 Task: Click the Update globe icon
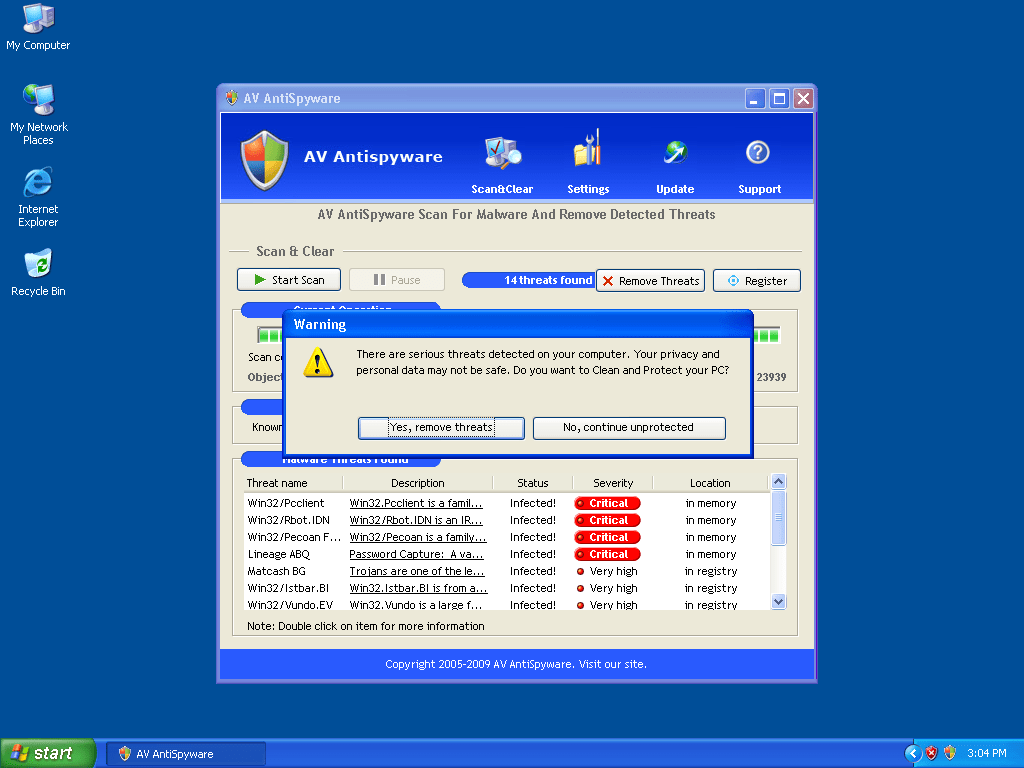(x=675, y=152)
